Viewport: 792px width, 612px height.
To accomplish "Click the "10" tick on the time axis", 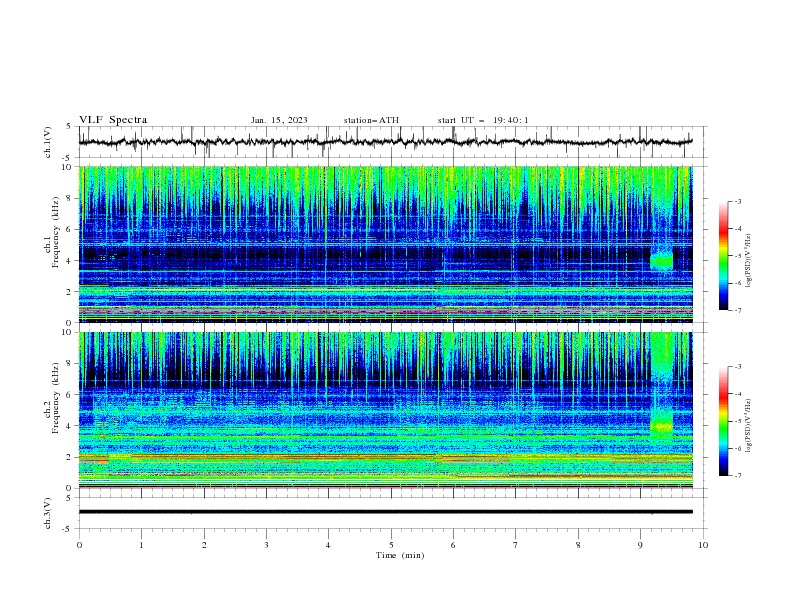I will coord(703,545).
